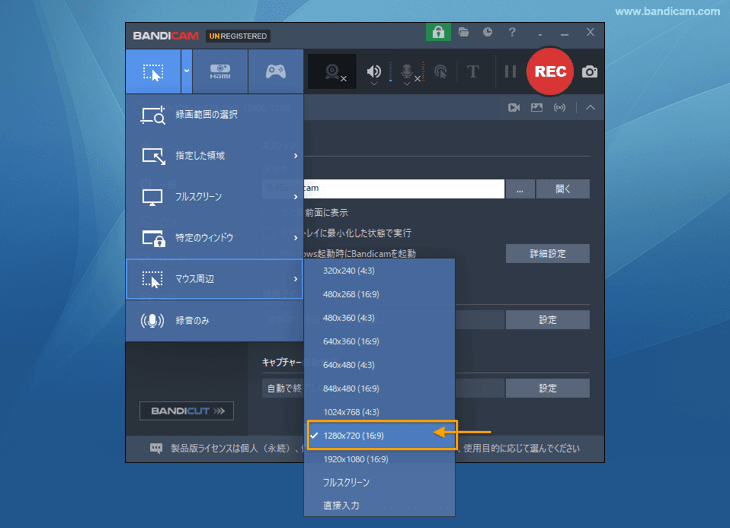The height and width of the screenshot is (528, 730).
Task: Open the image list icon
Action: 537,108
